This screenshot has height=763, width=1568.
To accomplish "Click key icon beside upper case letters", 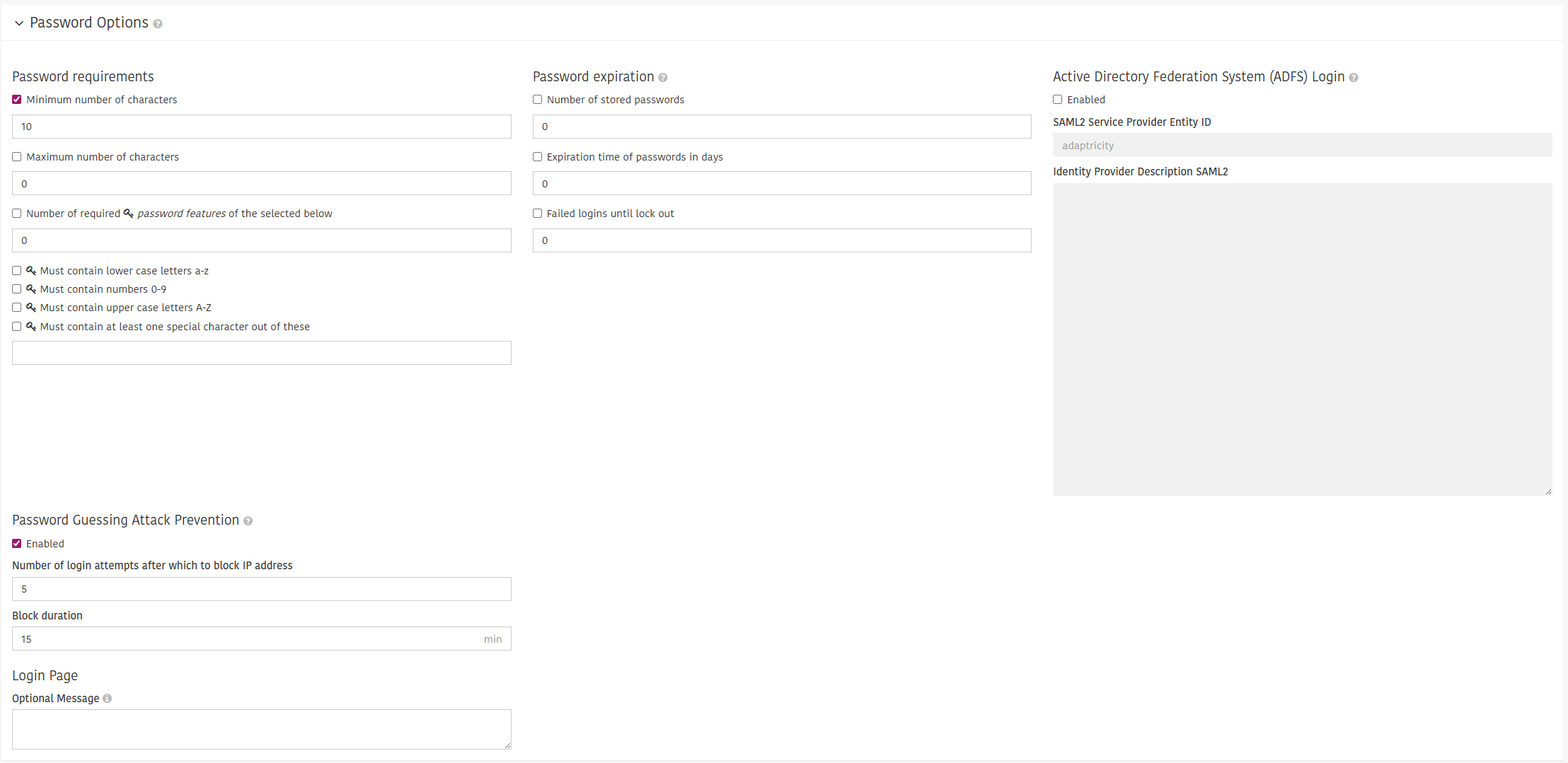I will [x=31, y=308].
